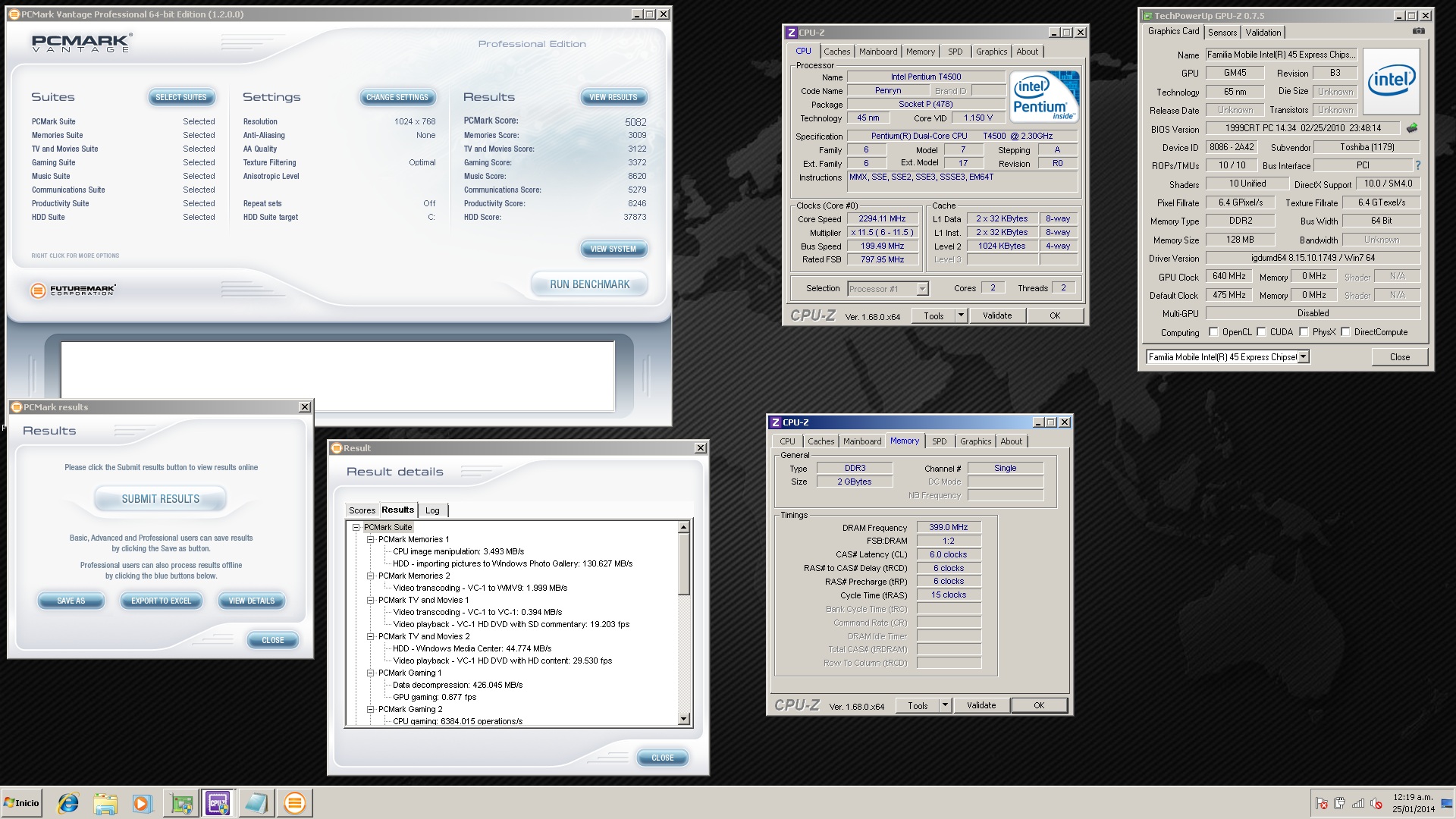
Task: Click the GPU-Z camera screenshot icon
Action: click(1418, 31)
